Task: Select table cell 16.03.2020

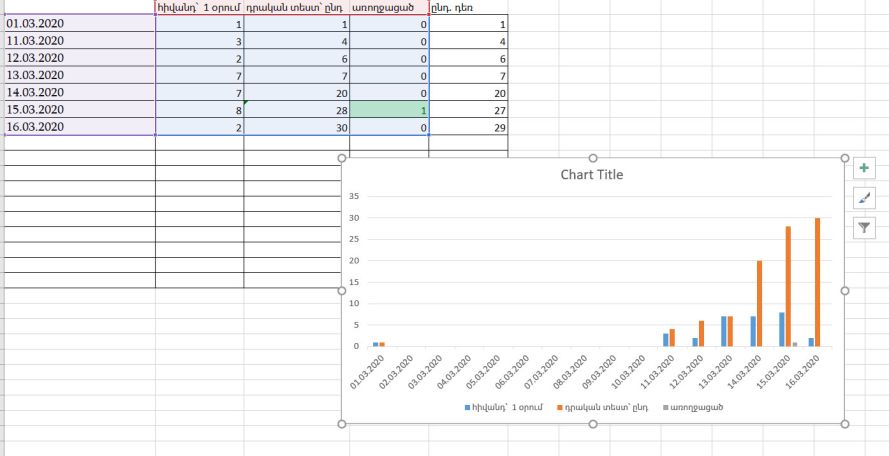Action: click(79, 126)
